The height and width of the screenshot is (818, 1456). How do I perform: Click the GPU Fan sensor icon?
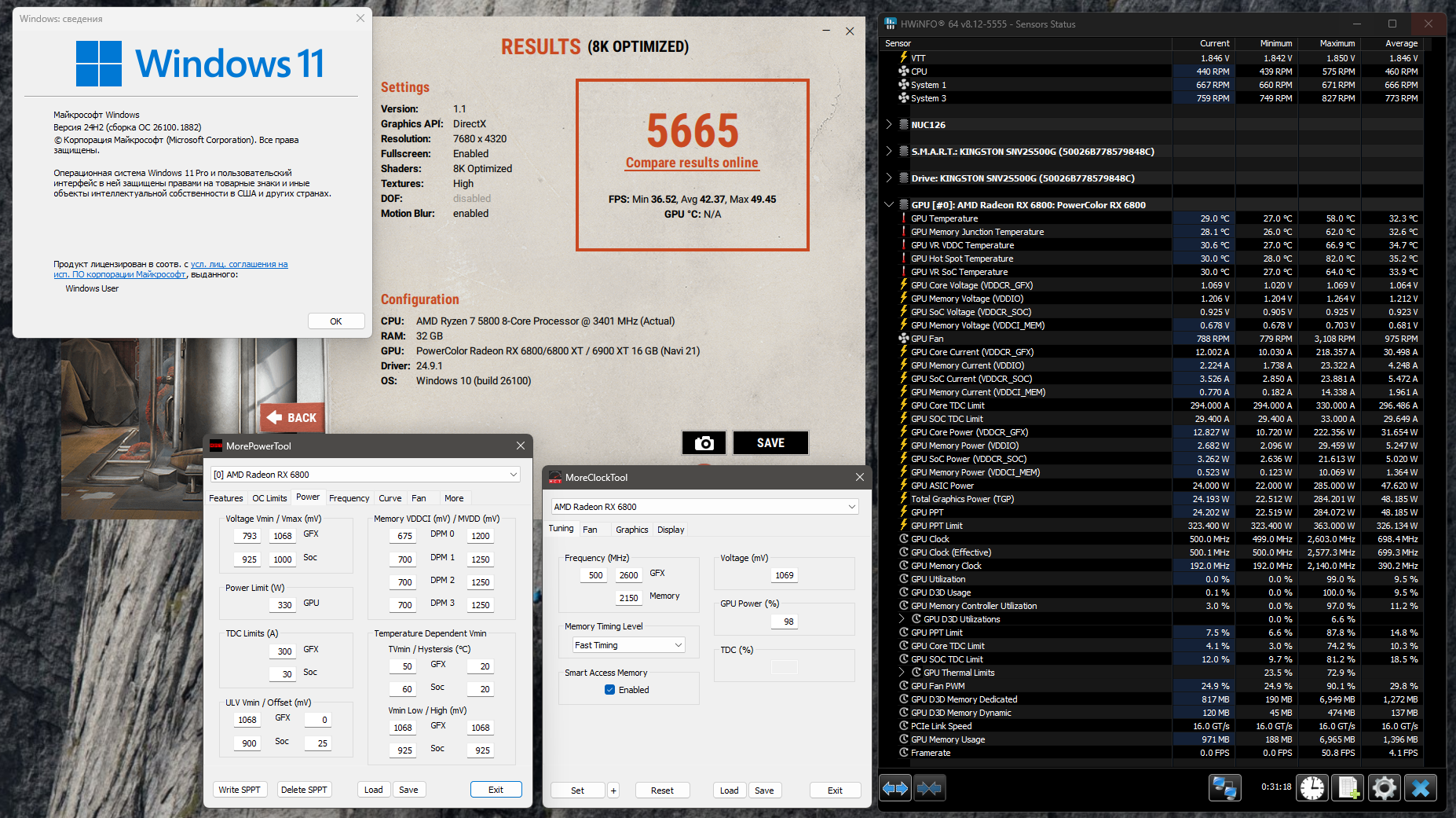[x=904, y=339]
